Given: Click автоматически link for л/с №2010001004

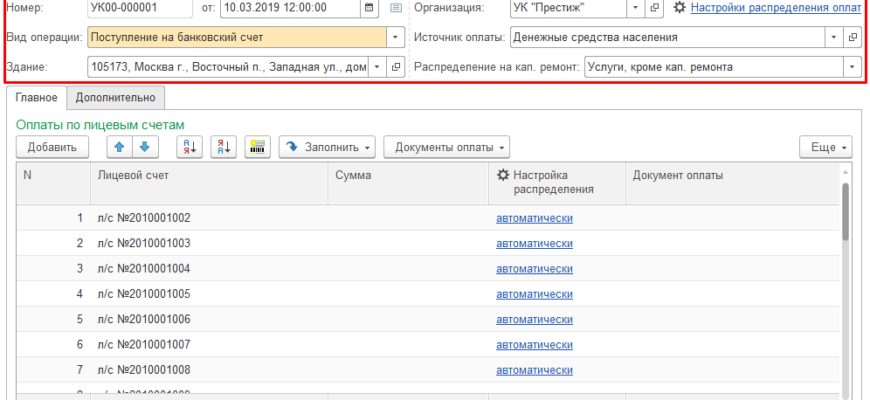Looking at the screenshot, I should [x=534, y=269].
